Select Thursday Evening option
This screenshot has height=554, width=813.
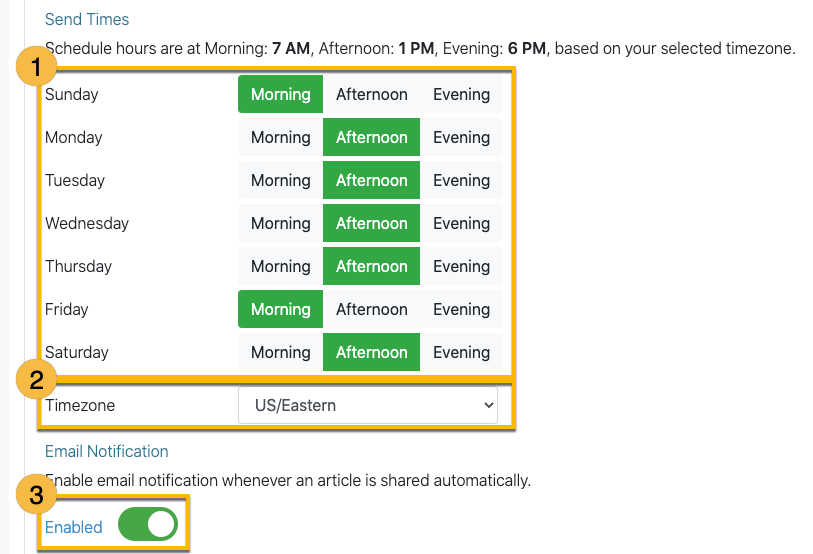click(x=461, y=267)
